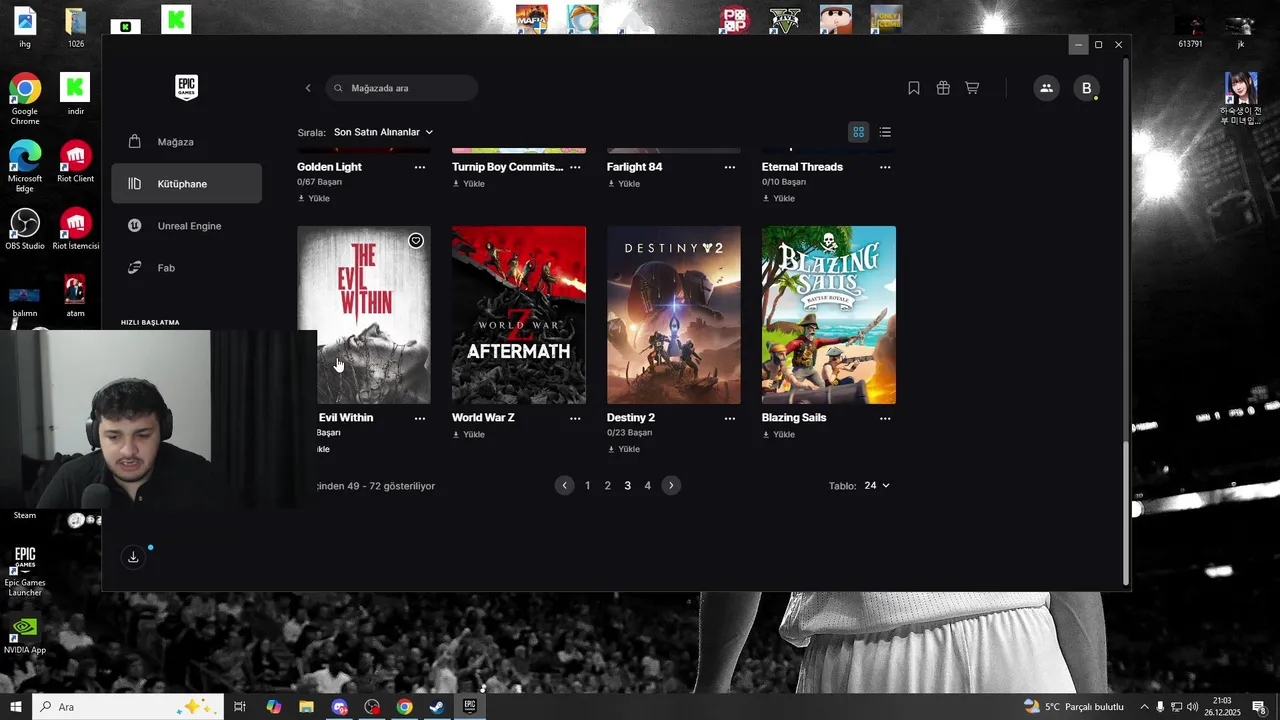
Task: Open Turnip Boy three-dot options menu
Action: [575, 167]
